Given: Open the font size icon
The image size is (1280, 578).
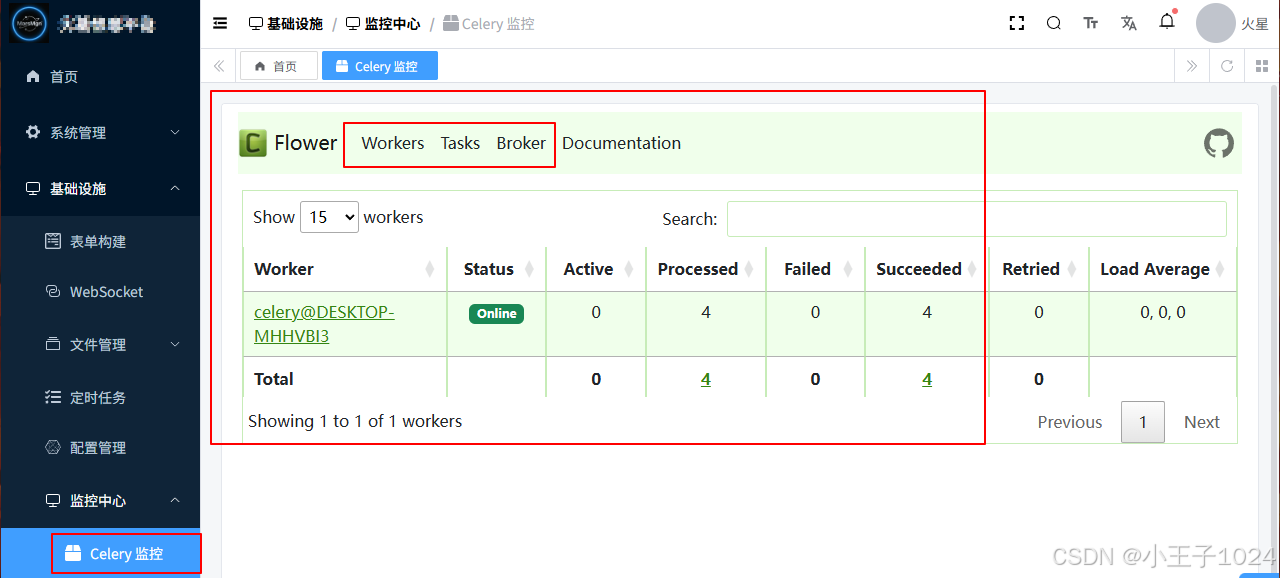Looking at the screenshot, I should point(1091,23).
